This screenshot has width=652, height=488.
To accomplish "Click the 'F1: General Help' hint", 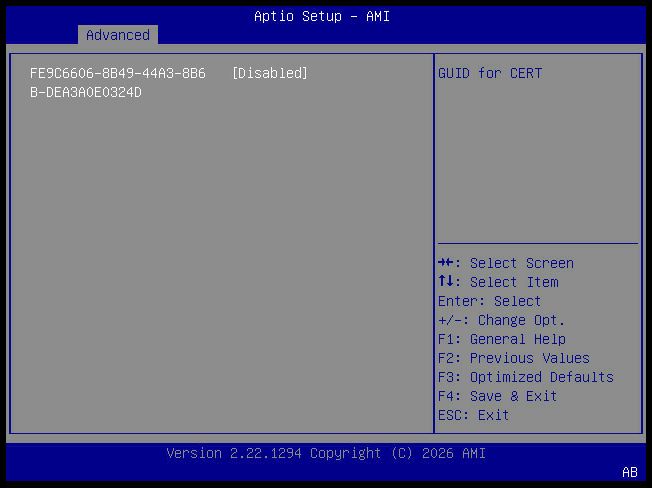I will [501, 339].
